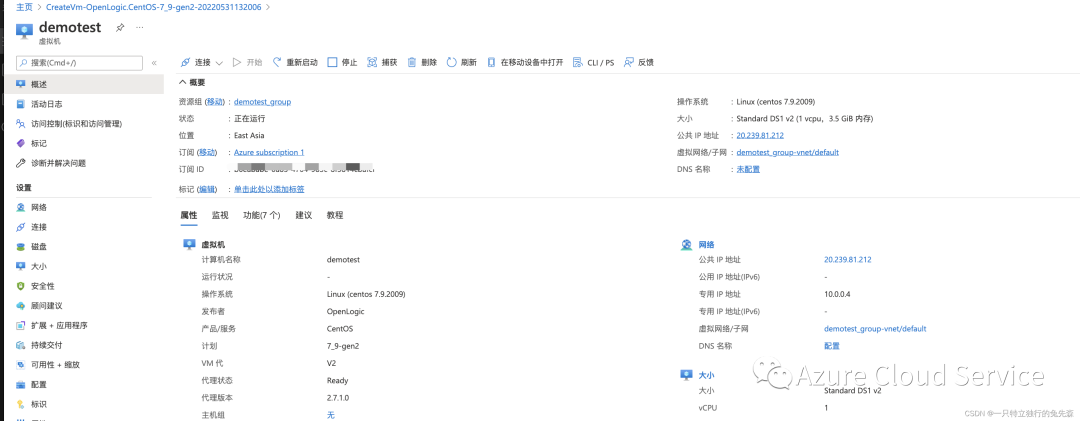Select the Properties (属性) tab
The height and width of the screenshot is (421, 1080).
point(189,215)
